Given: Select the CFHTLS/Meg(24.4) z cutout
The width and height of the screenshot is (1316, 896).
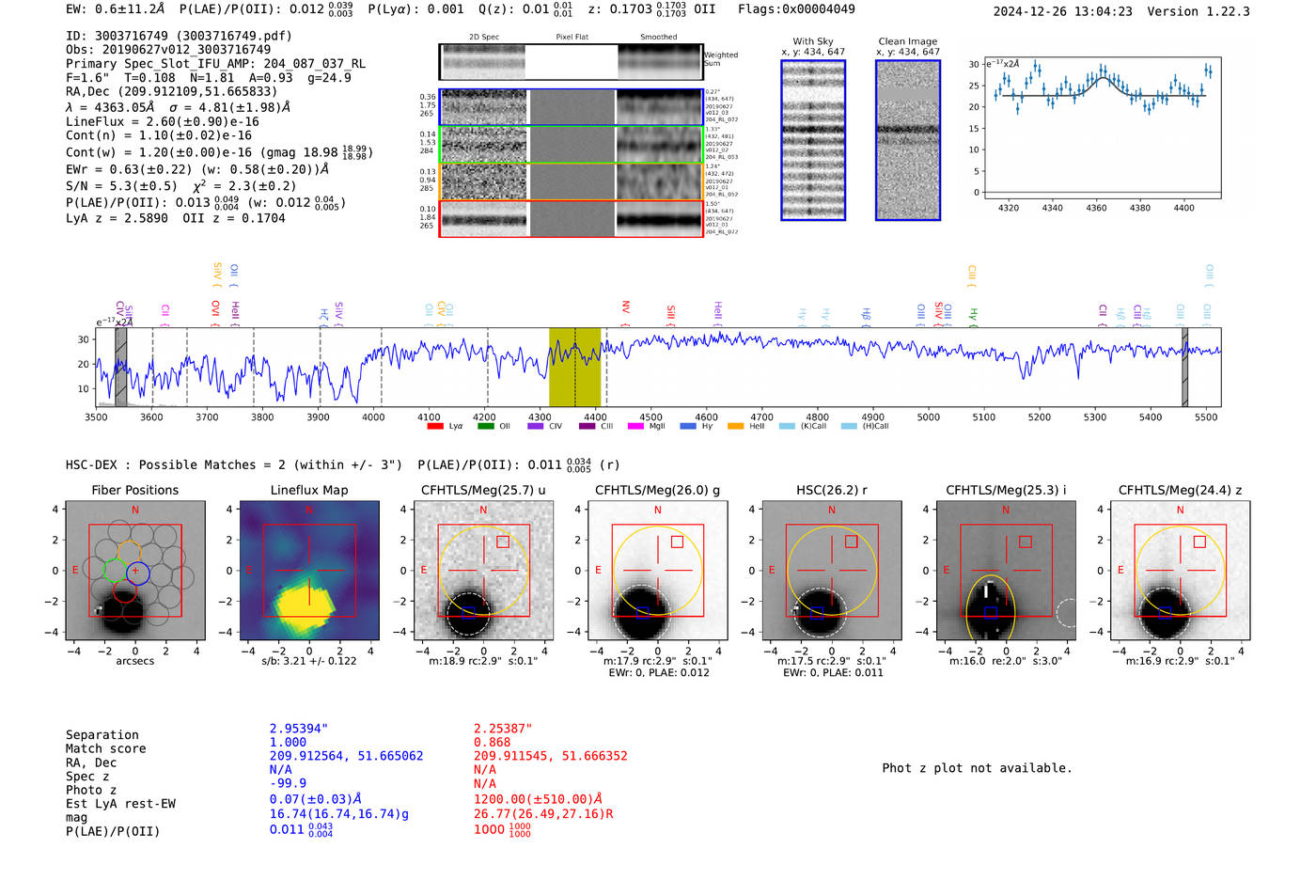Looking at the screenshot, I should pyautogui.click(x=1180, y=571).
